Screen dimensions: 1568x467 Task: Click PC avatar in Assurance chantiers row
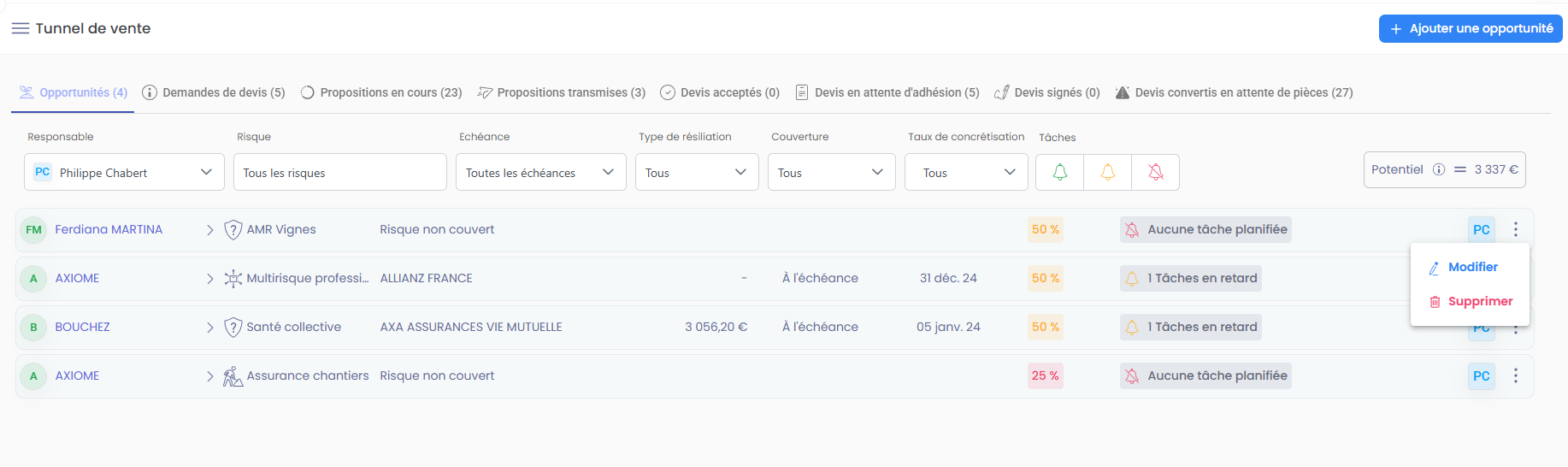(x=1482, y=375)
